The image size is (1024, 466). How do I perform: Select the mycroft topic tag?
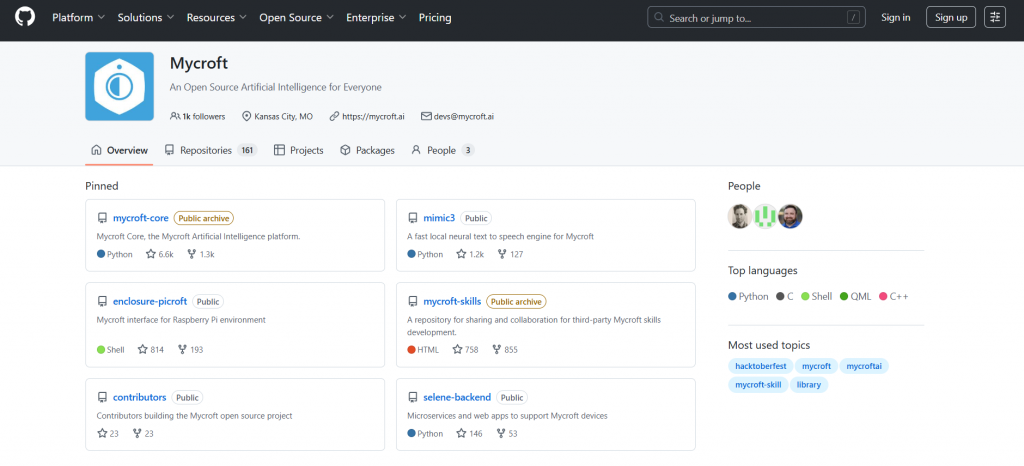(816, 366)
